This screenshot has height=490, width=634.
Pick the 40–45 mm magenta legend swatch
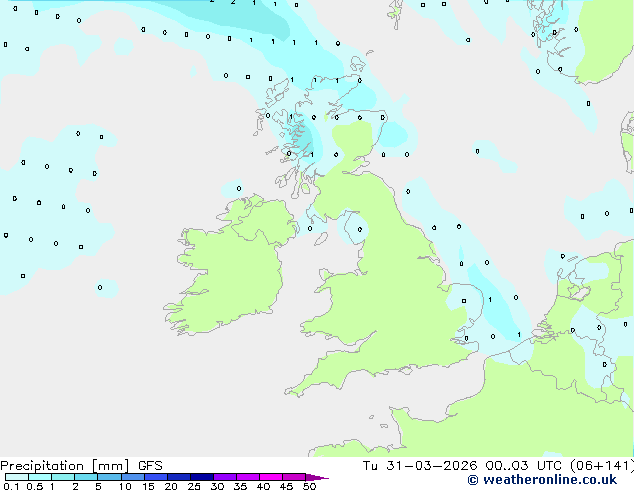click(271, 477)
